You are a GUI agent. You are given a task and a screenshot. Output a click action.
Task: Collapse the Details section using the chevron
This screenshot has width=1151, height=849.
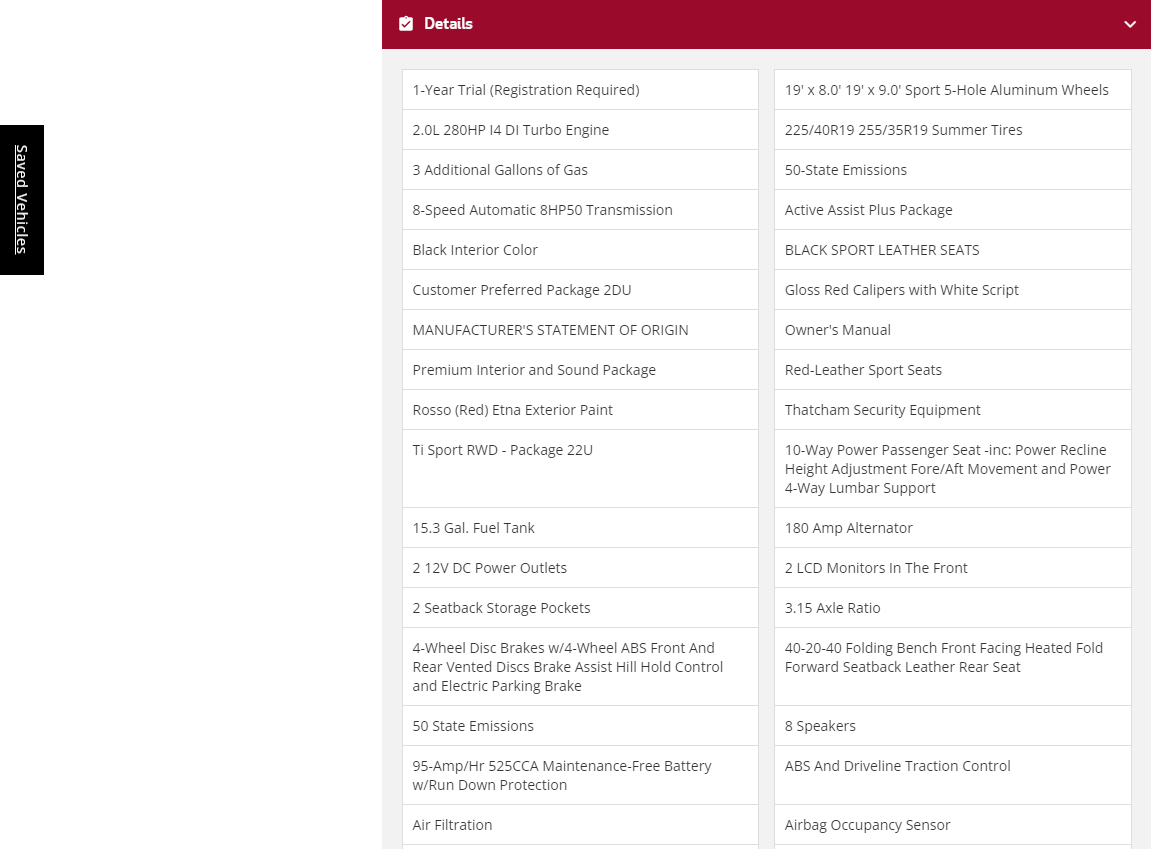pyautogui.click(x=1130, y=24)
